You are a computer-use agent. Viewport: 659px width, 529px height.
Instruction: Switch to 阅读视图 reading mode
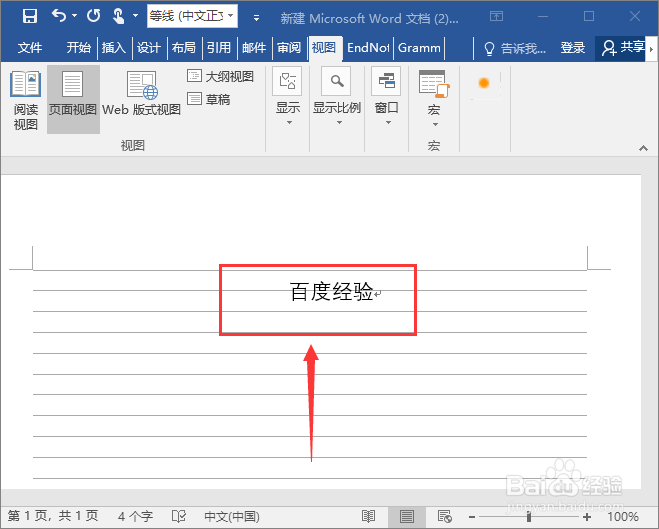pyautogui.click(x=26, y=100)
